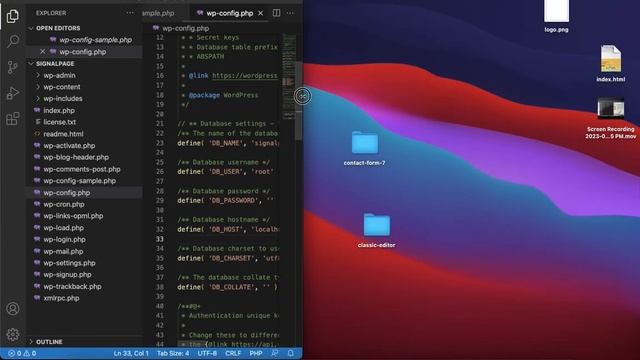
Task: Open Explorer panel ellipsis menu
Action: coord(130,13)
